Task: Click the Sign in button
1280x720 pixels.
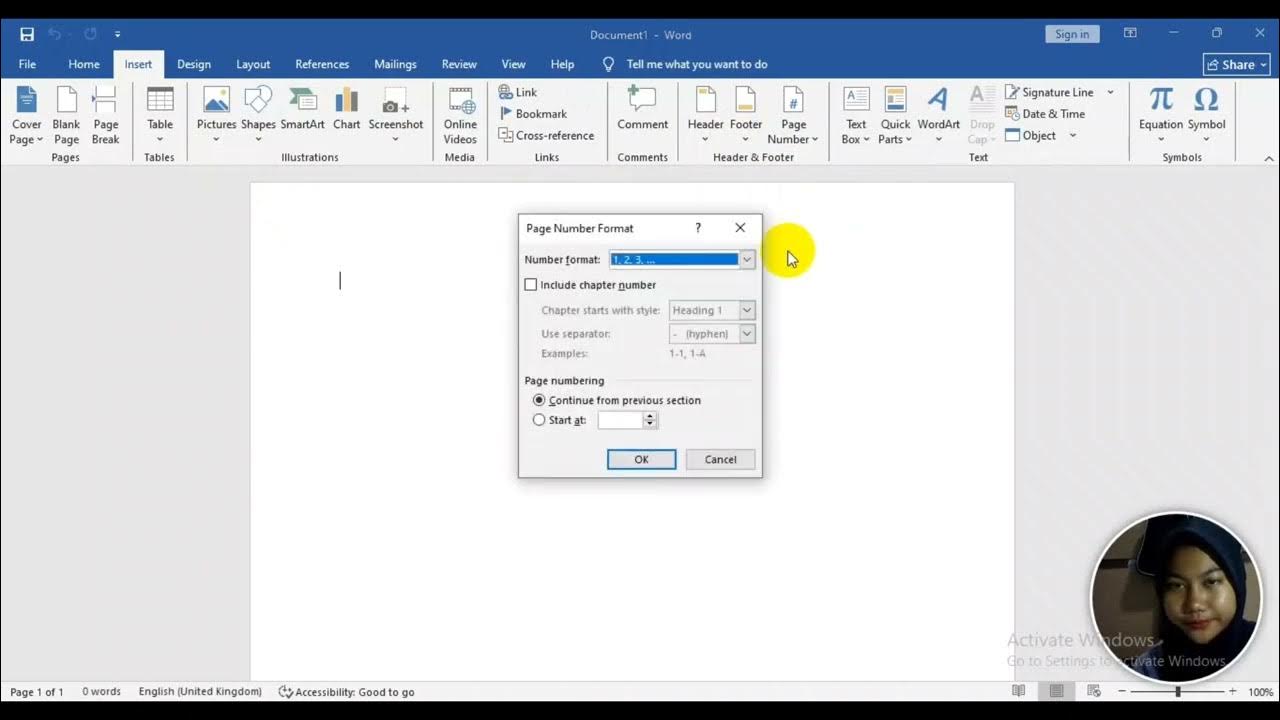Action: point(1072,34)
